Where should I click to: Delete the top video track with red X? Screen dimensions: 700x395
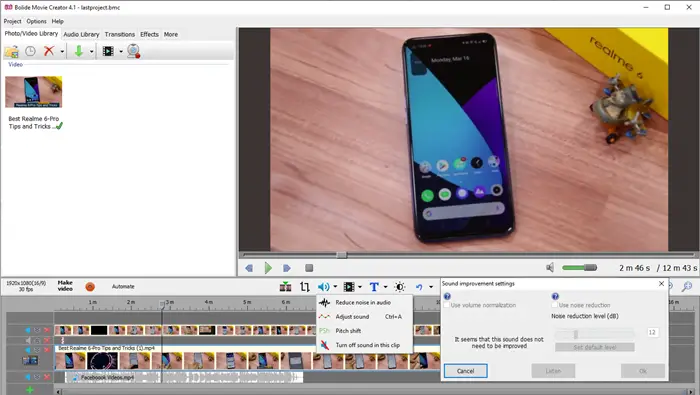click(x=46, y=330)
